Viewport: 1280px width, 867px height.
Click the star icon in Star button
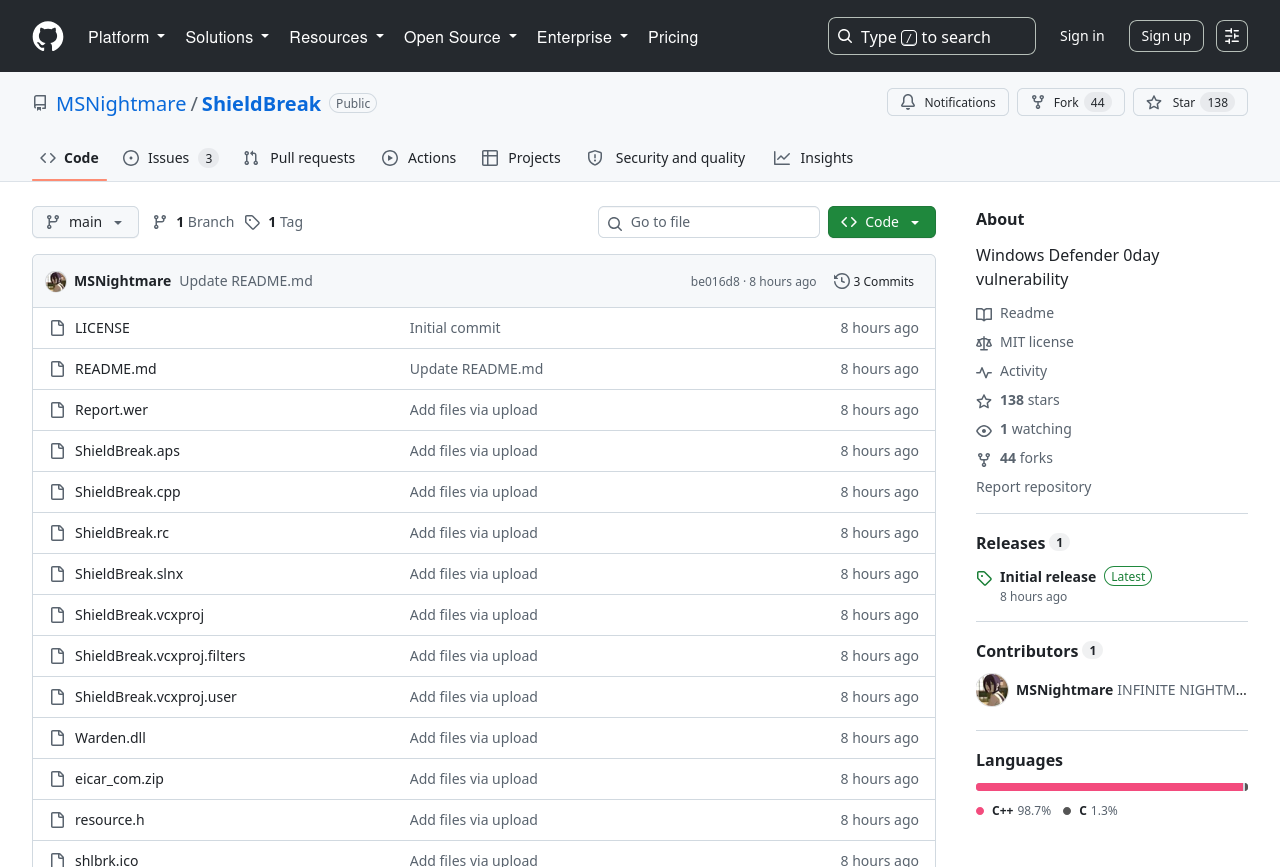[1154, 102]
